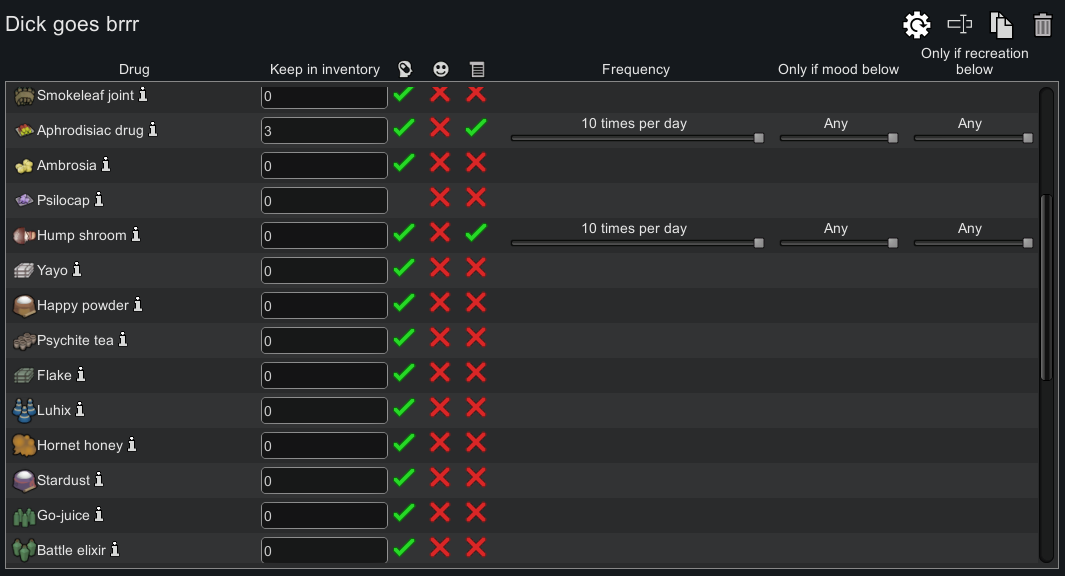Screen dimensions: 1065x576
Task: Adjust Hump shroom frequency slider
Action: (637, 243)
